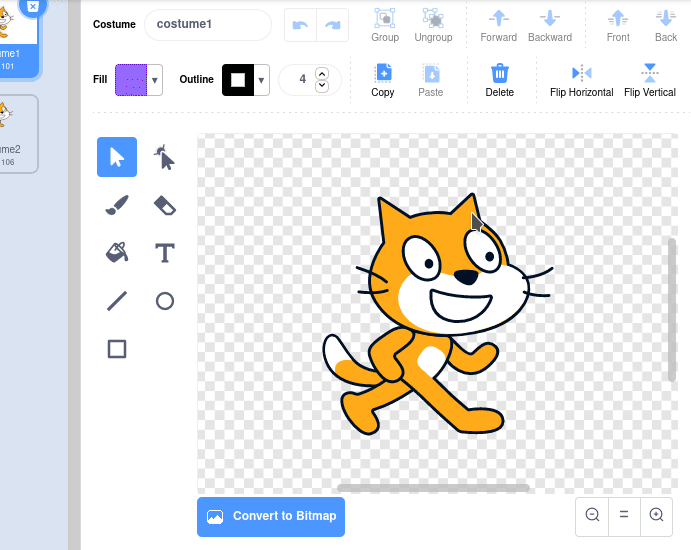Select the Circle tool
The height and width of the screenshot is (550, 691).
165,301
